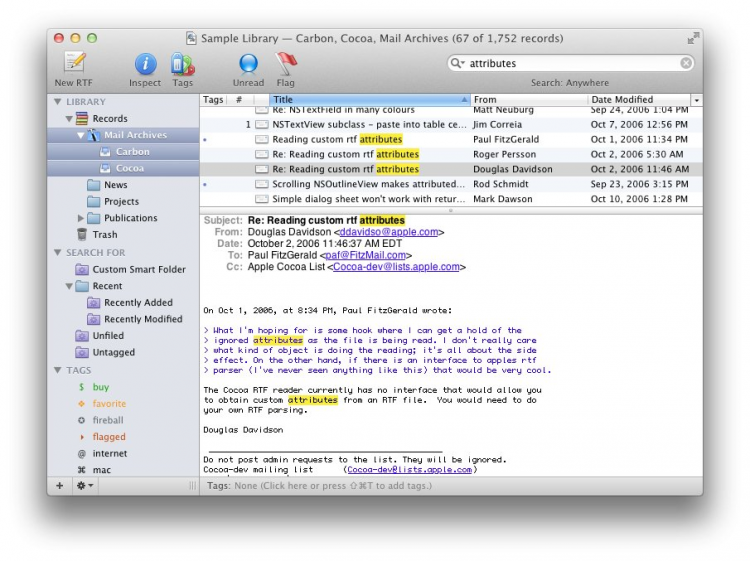Select the favorite tag in sidebar
This screenshot has height=561, width=750.
coord(109,403)
